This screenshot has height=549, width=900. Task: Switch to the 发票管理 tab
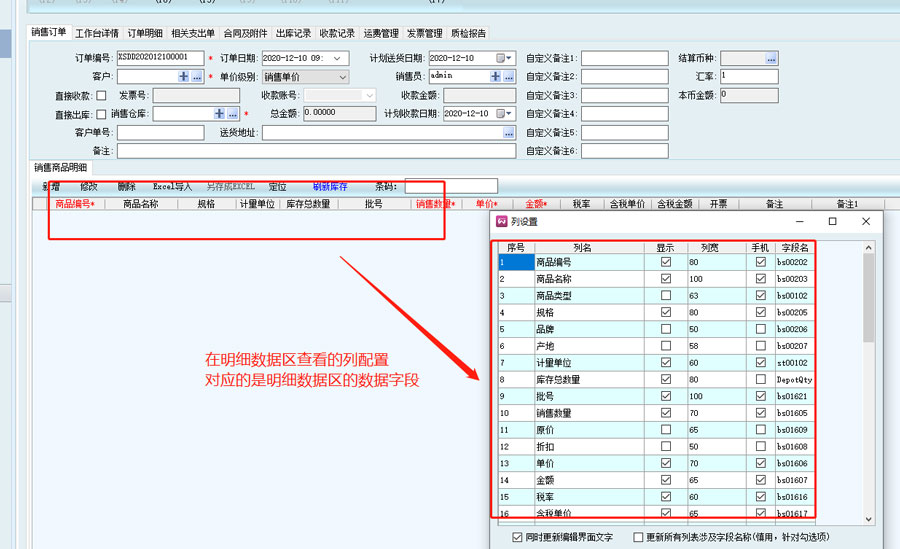(425, 33)
